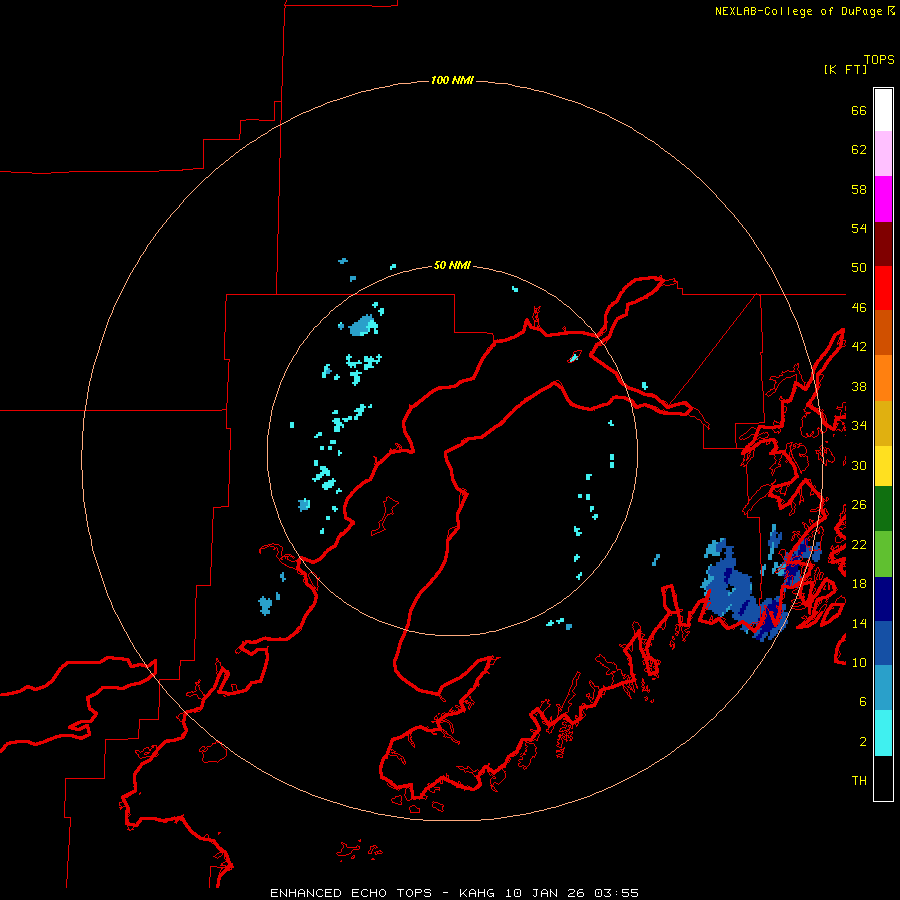Click the 100 NMI range ring label

(452, 80)
